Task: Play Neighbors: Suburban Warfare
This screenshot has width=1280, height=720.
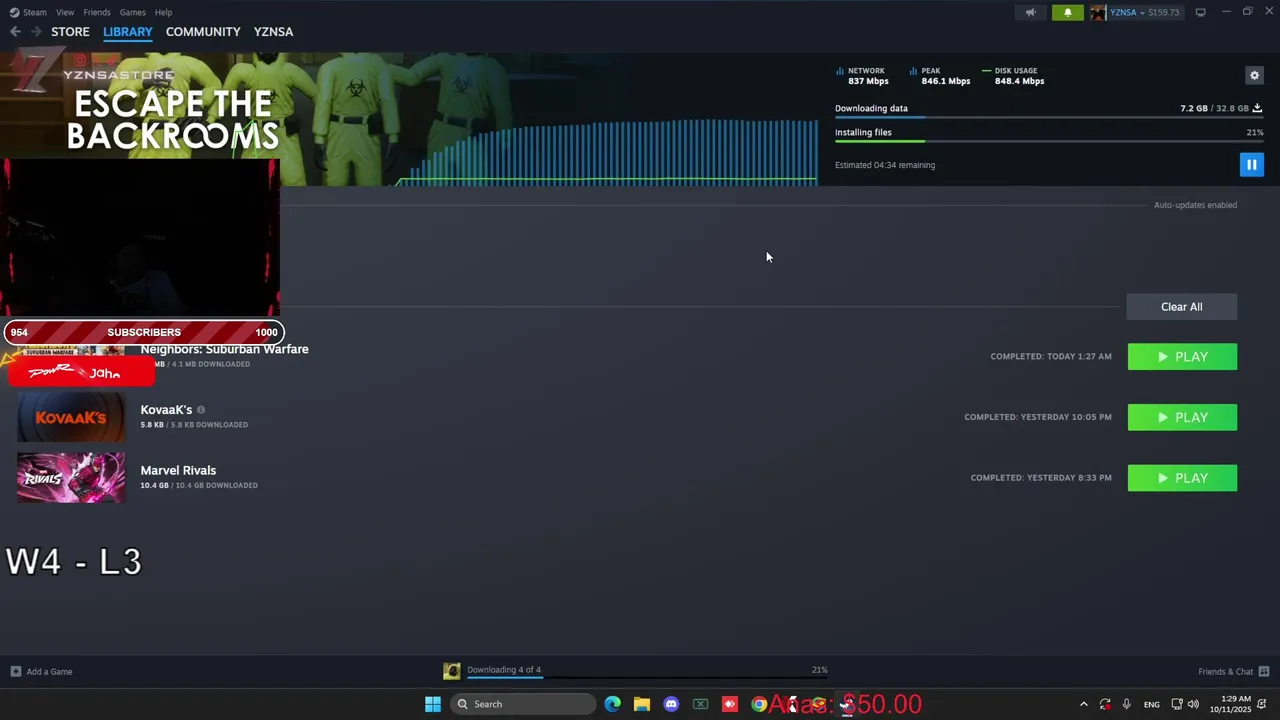Action: (1182, 357)
